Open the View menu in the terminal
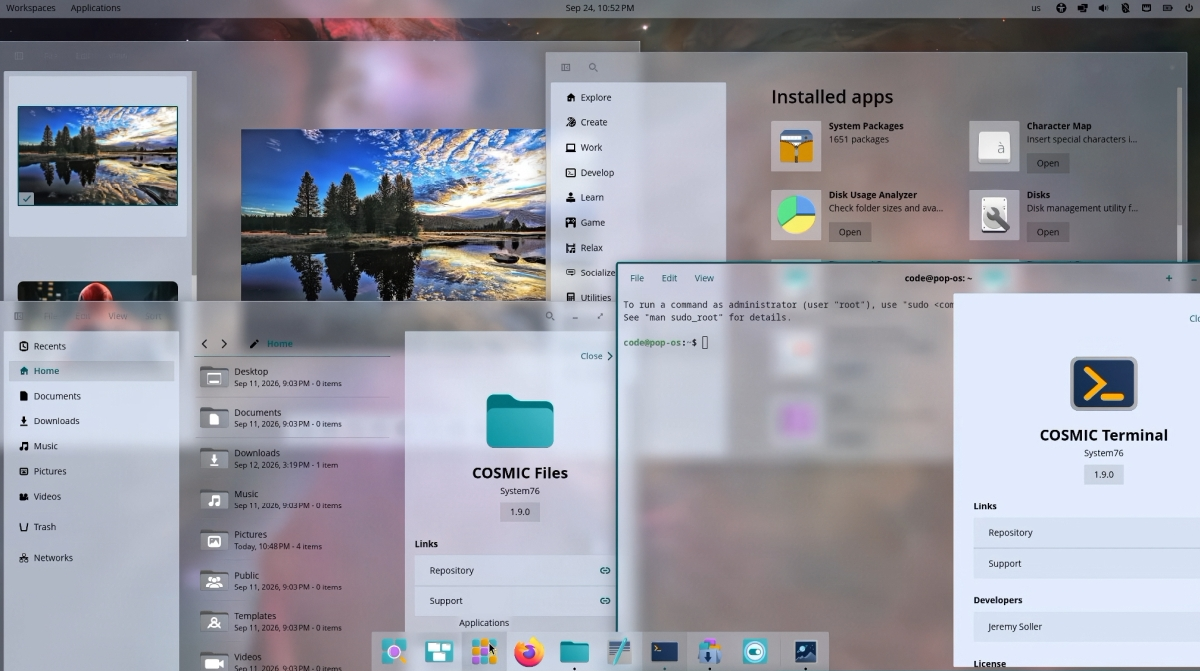Image resolution: width=1200 pixels, height=671 pixels. (x=704, y=278)
